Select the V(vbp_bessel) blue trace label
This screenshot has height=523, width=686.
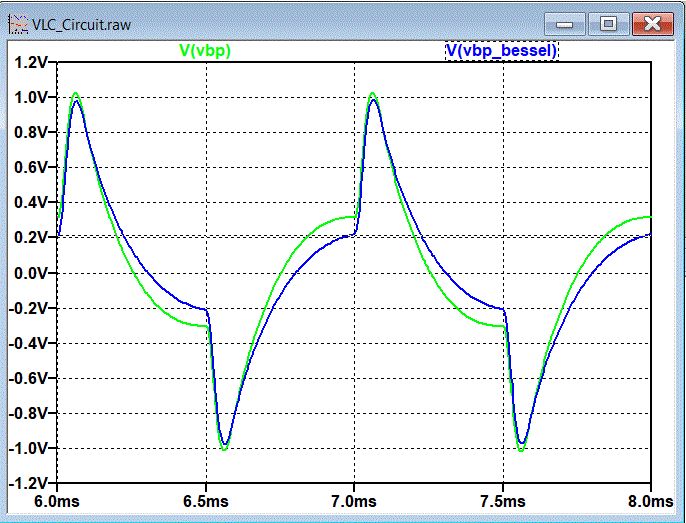pyautogui.click(x=501, y=51)
